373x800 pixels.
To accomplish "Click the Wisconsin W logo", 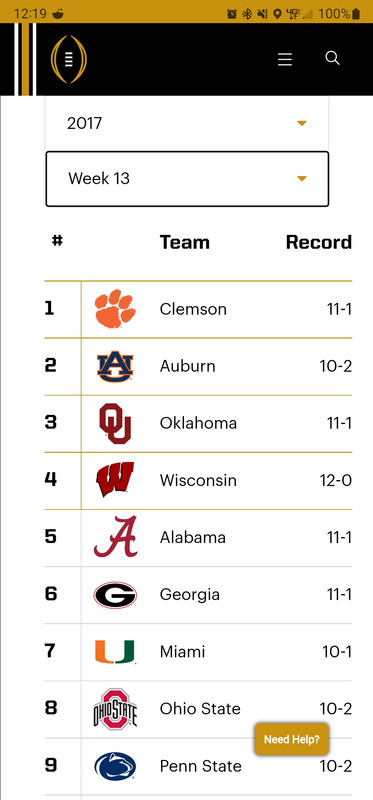I will (115, 480).
